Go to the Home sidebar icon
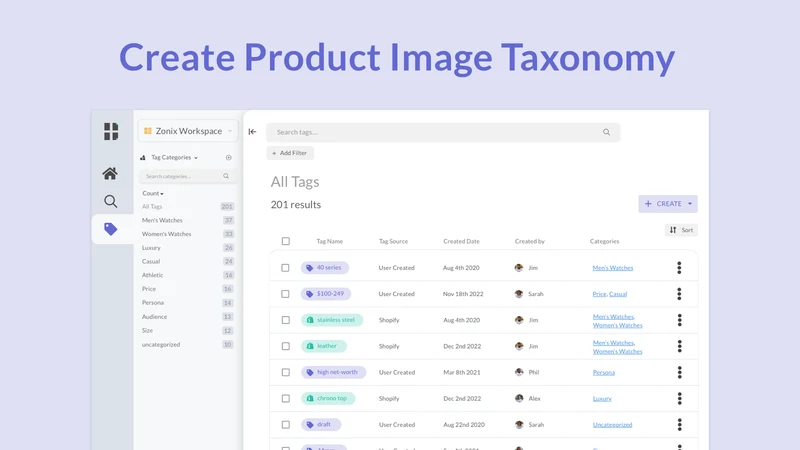The image size is (800, 450). [110, 173]
